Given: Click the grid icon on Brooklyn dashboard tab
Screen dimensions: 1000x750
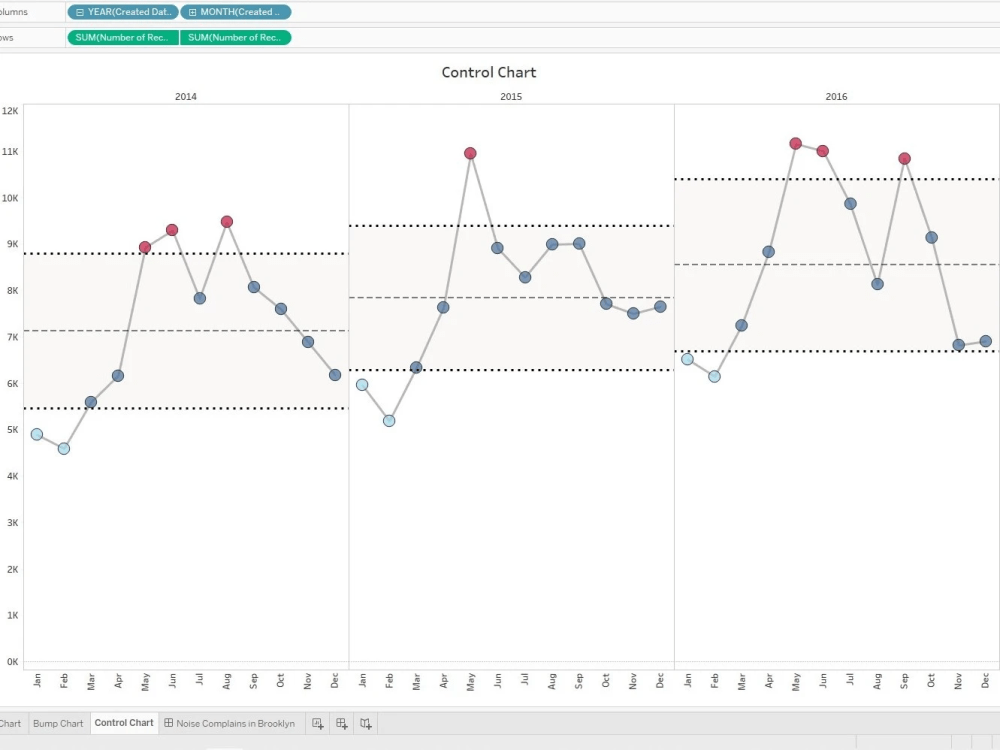Looking at the screenshot, I should click(x=170, y=723).
